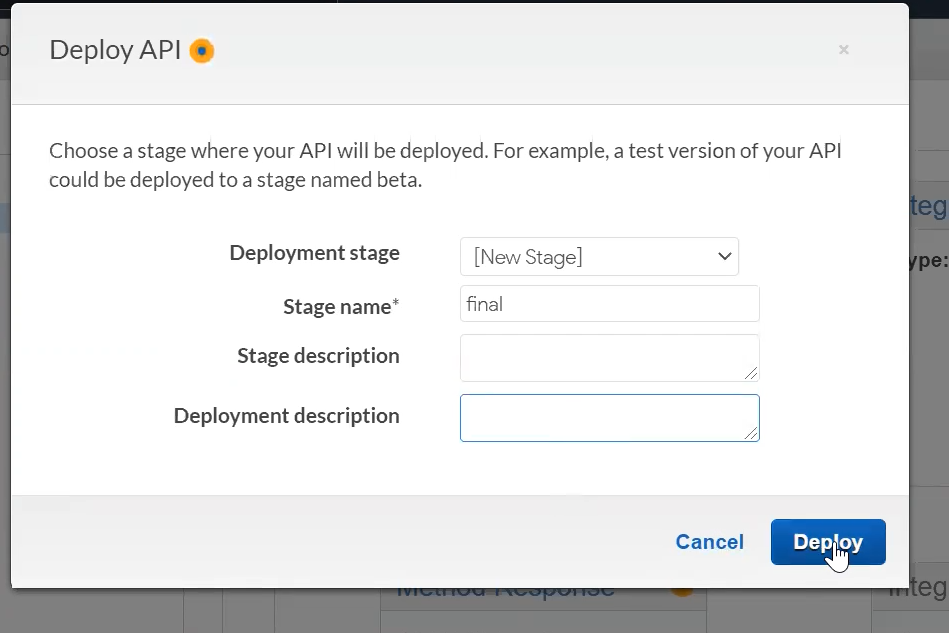The width and height of the screenshot is (949, 633).
Task: Click the Deploy API dialog title text
Action: tap(115, 50)
